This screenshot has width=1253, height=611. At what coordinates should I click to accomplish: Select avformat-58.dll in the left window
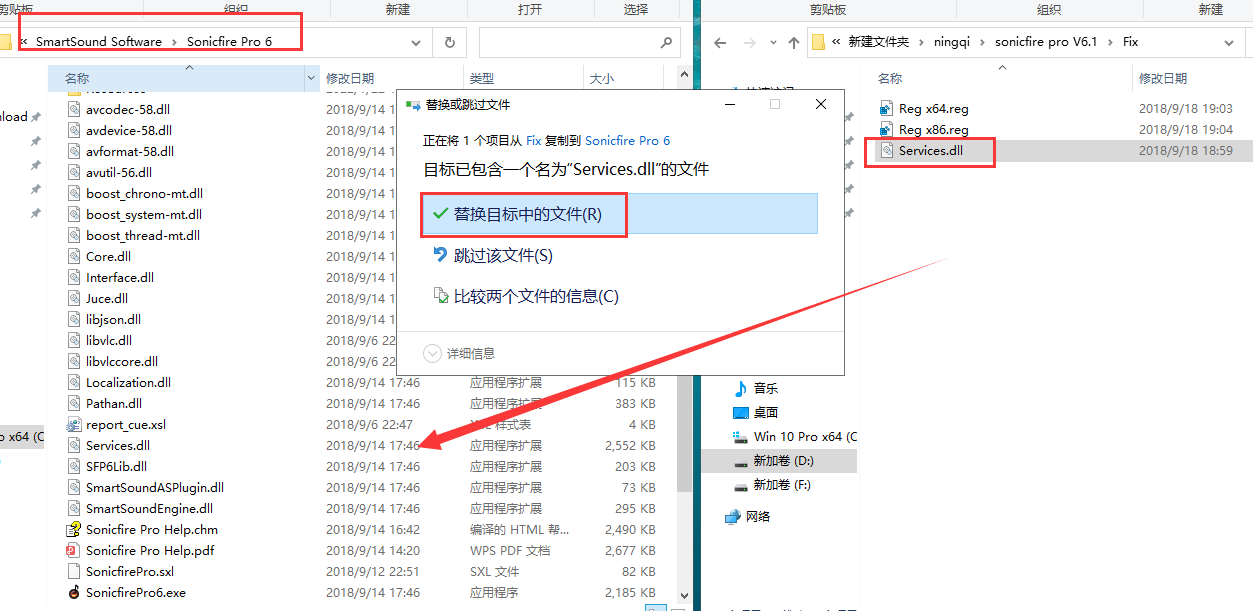130,151
